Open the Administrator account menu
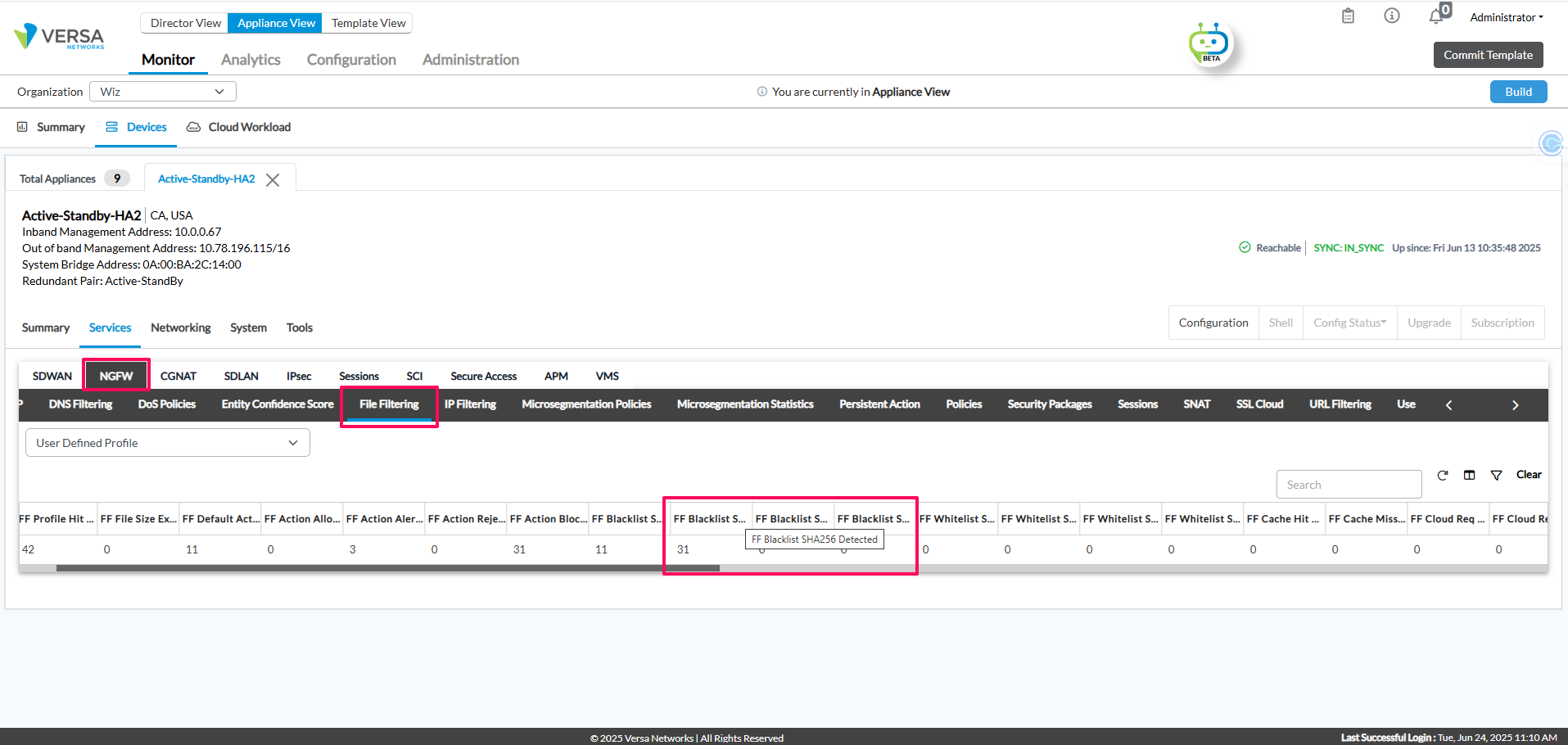The image size is (1568, 745). point(1507,17)
